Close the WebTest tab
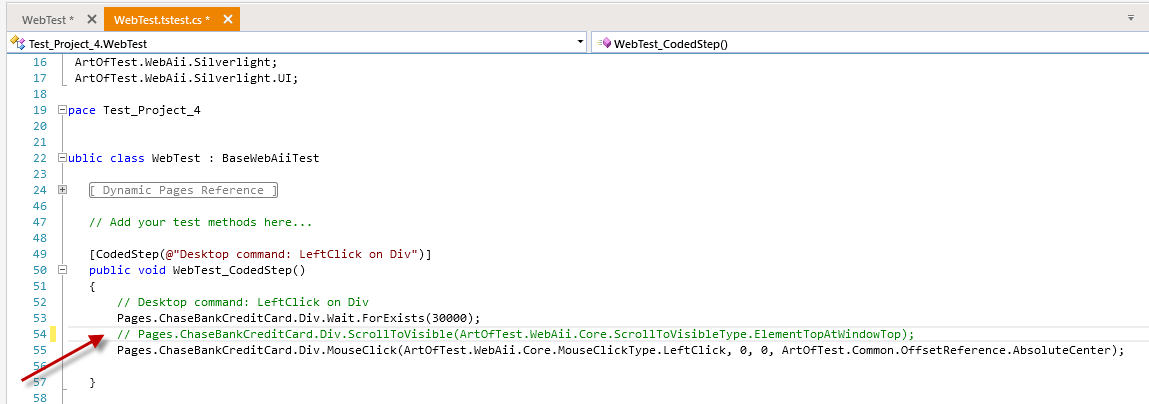The image size is (1149, 404). (x=92, y=19)
